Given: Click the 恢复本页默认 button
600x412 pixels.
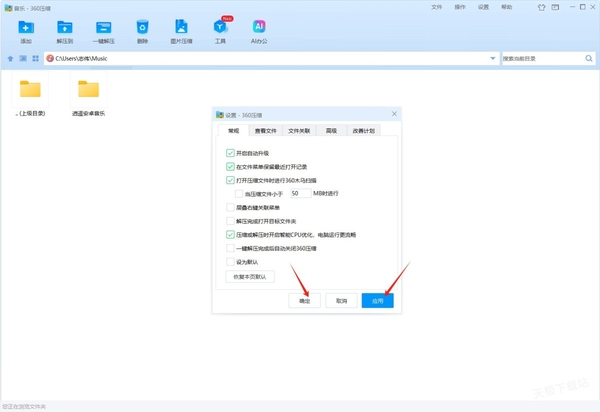Looking at the screenshot, I should pos(250,277).
